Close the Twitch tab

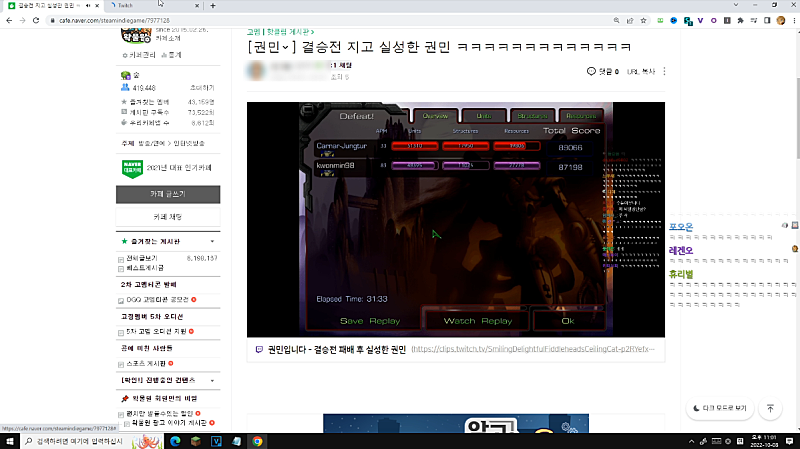(197, 6)
